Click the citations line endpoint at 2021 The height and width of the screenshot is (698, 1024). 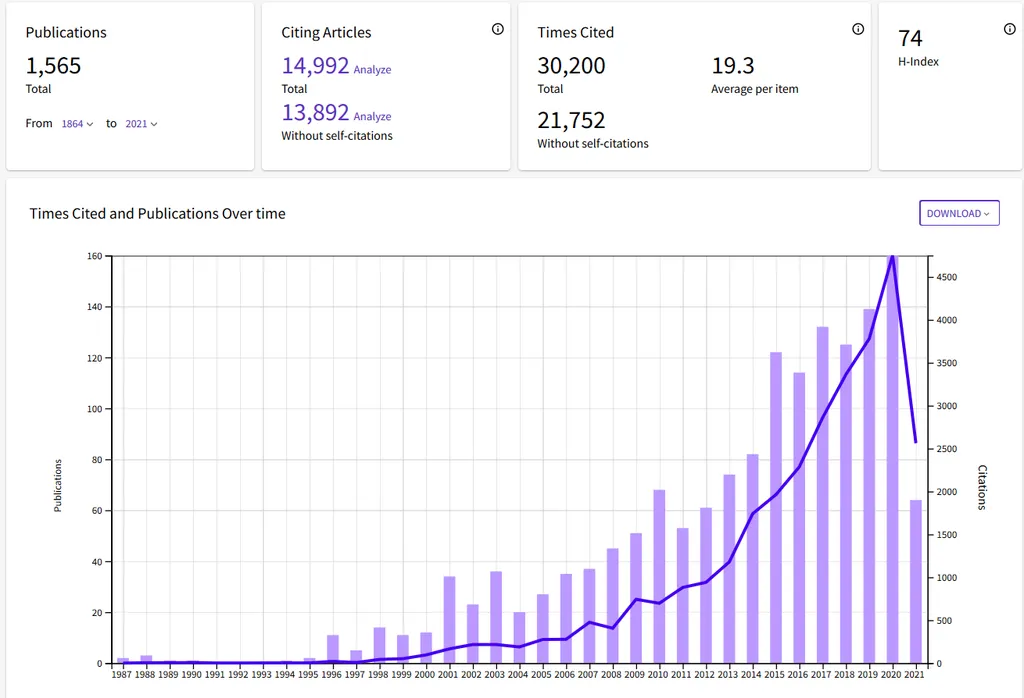pos(916,442)
